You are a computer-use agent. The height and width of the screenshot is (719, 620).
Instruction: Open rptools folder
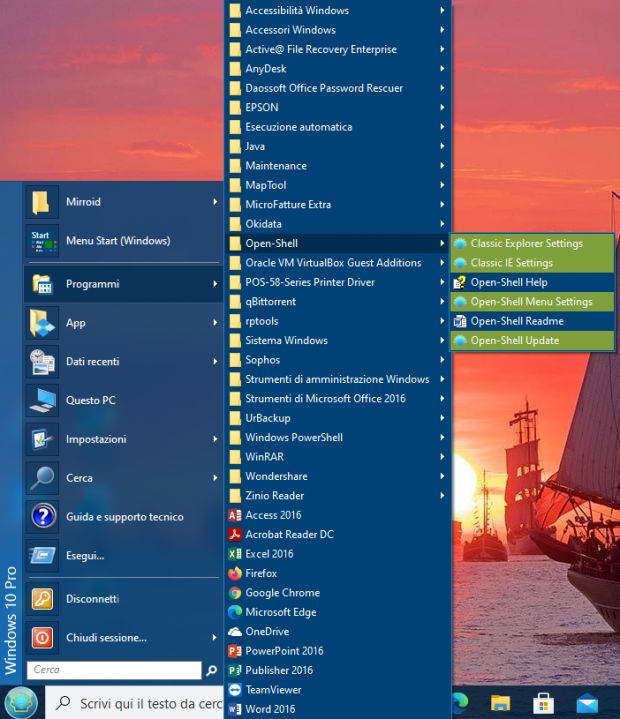coord(338,321)
